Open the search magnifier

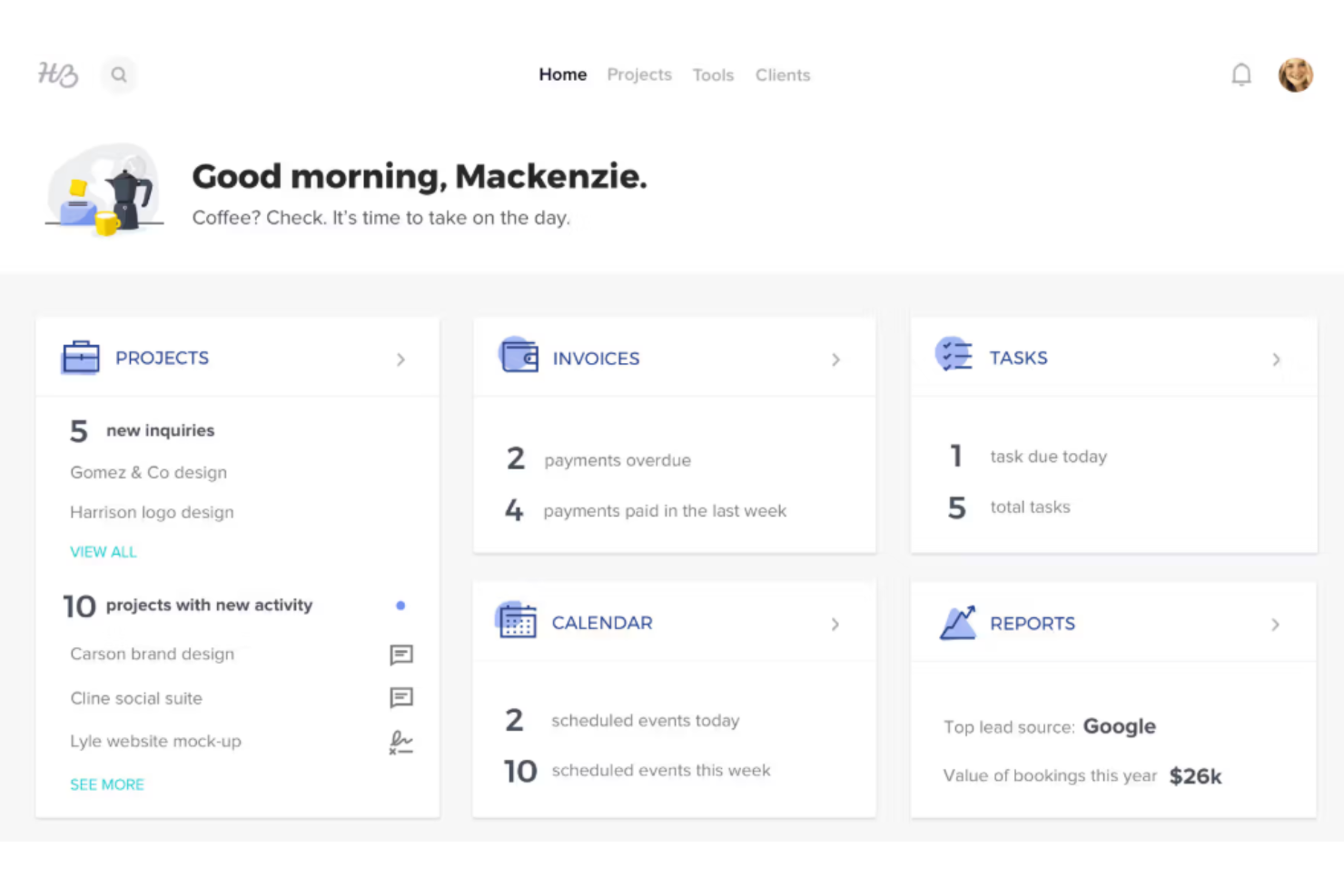coord(119,74)
